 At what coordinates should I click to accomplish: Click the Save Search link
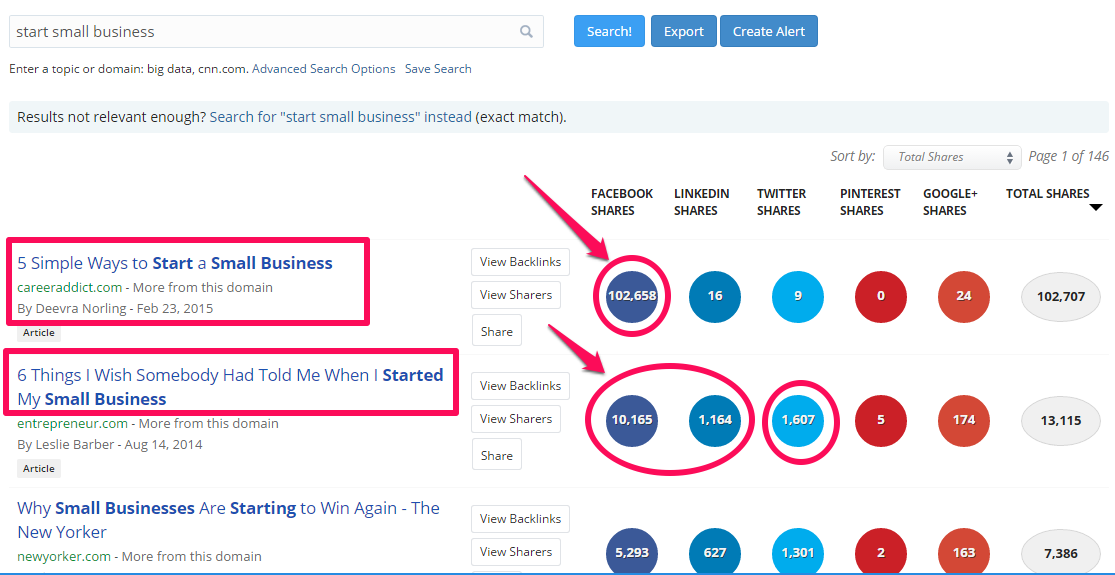(x=438, y=69)
